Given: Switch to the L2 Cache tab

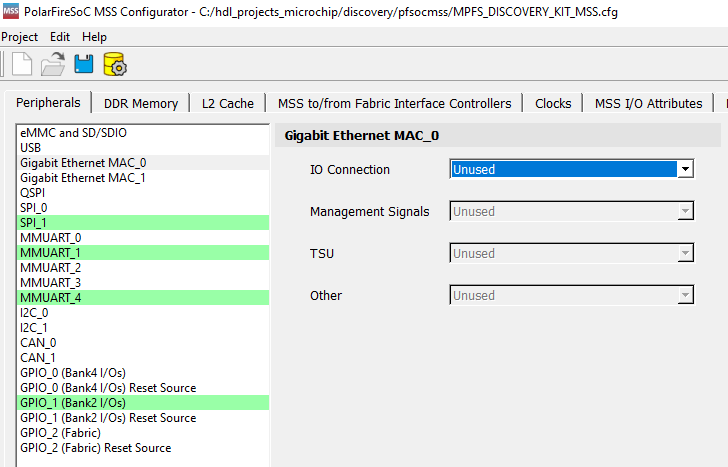Looking at the screenshot, I should click(x=228, y=103).
